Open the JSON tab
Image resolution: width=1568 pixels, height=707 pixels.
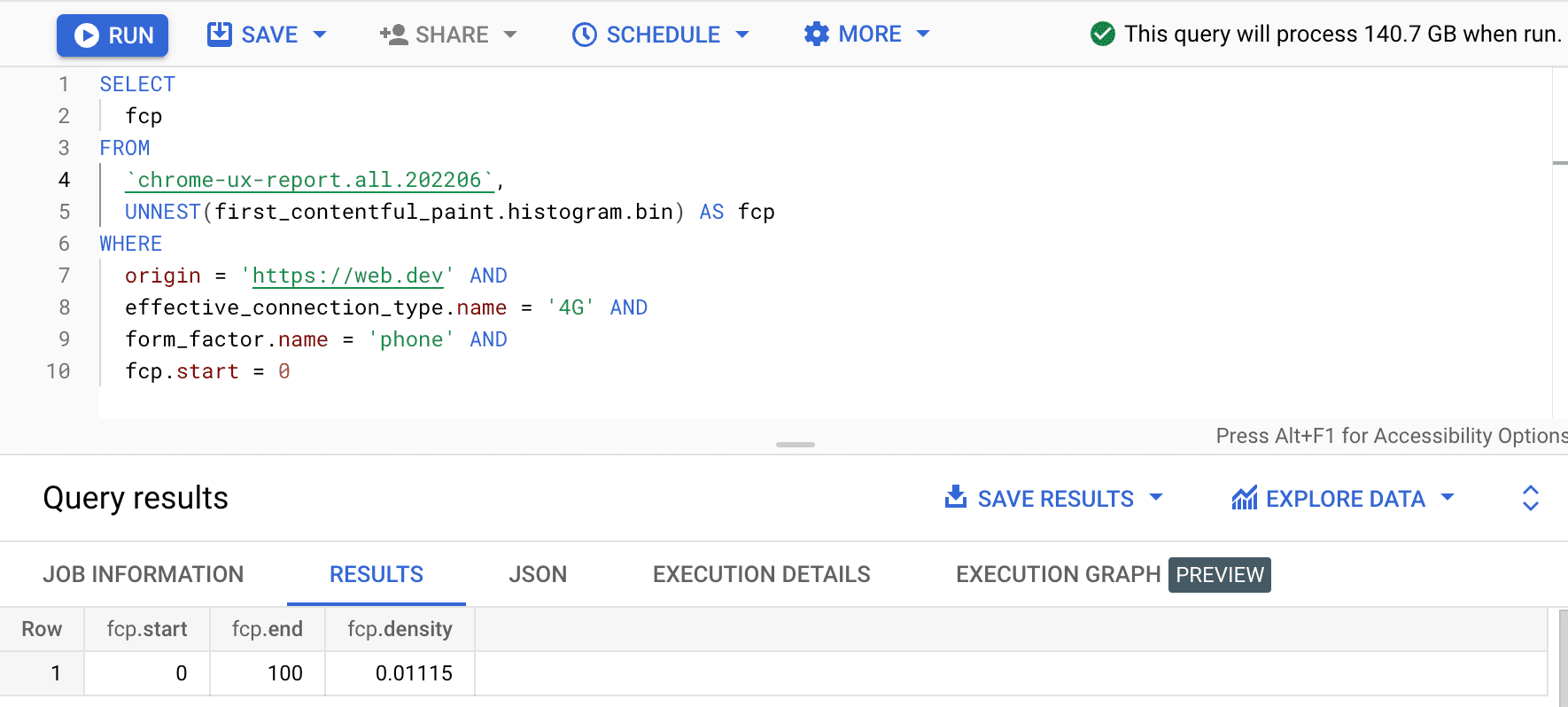click(538, 574)
